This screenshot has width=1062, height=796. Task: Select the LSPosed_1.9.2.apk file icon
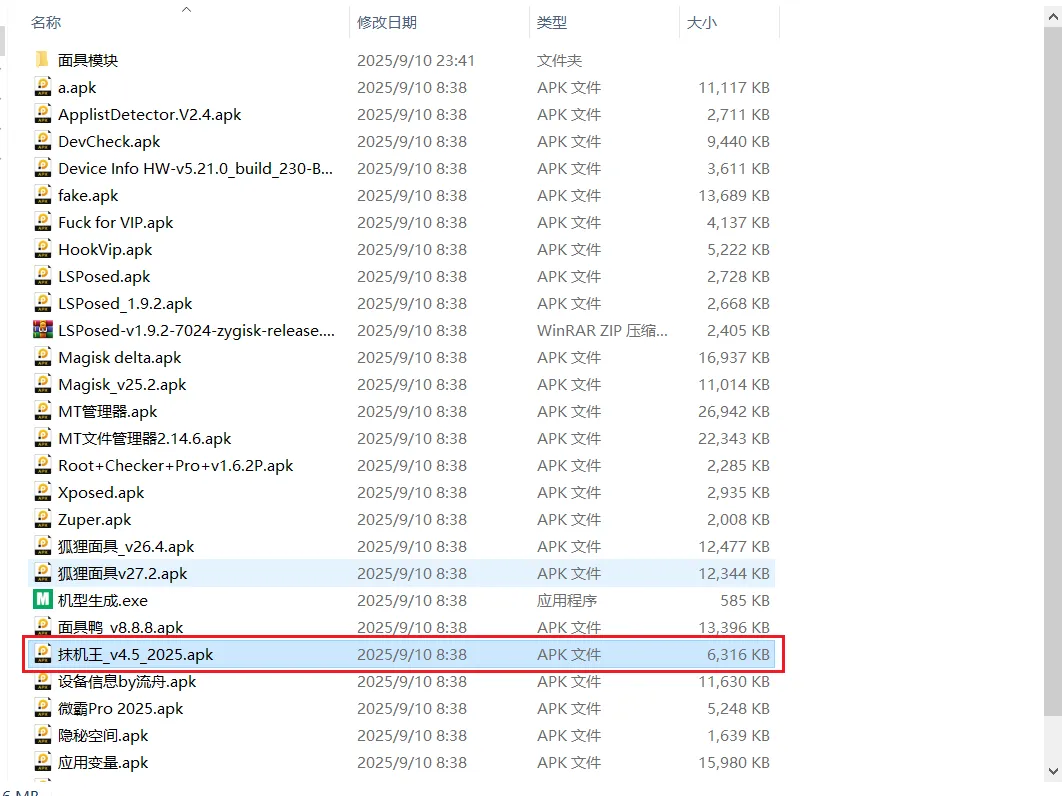[42, 303]
